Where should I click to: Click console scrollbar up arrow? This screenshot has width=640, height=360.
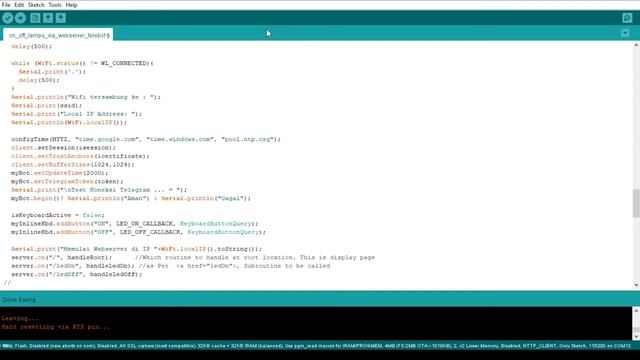tap(636, 311)
